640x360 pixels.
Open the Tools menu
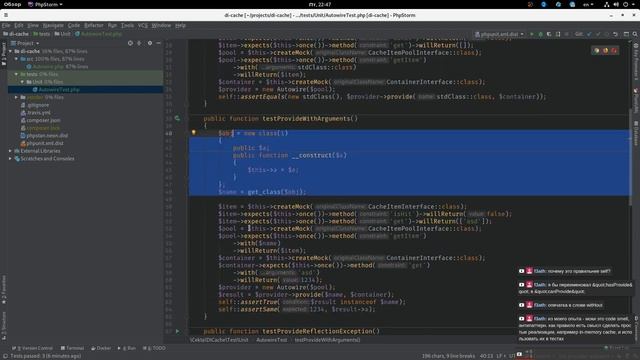127,25
